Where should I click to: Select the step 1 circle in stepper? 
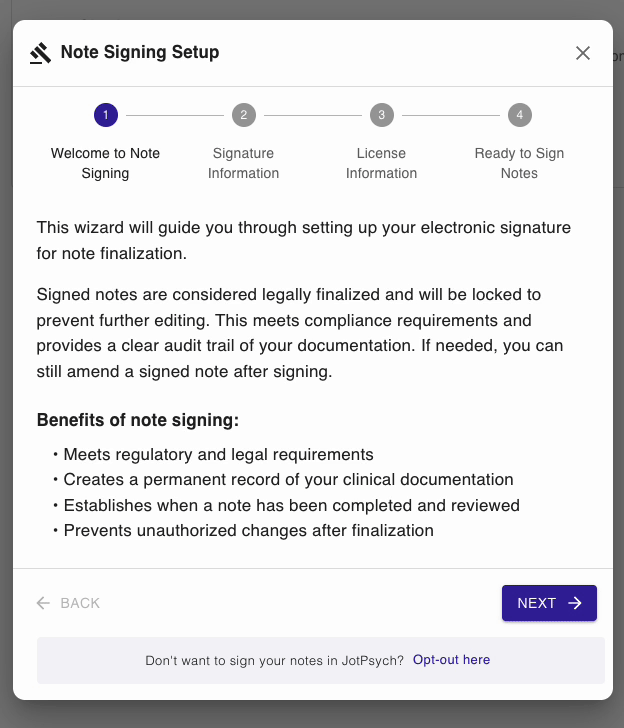(x=106, y=115)
